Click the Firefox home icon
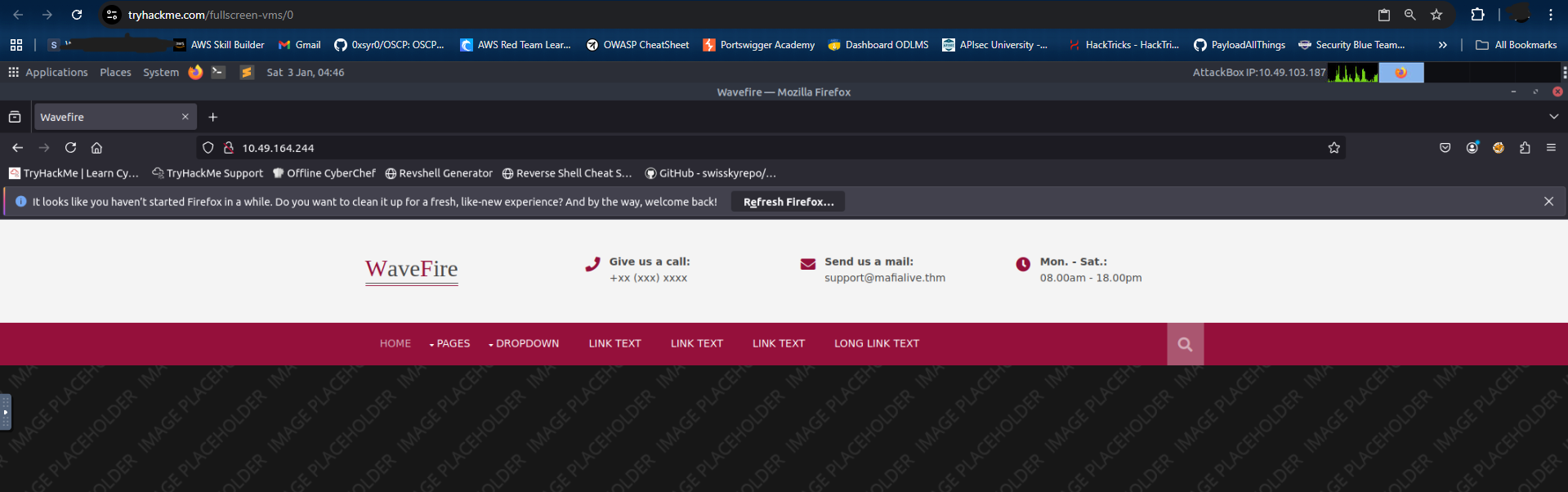This screenshot has height=492, width=1568. [x=96, y=148]
